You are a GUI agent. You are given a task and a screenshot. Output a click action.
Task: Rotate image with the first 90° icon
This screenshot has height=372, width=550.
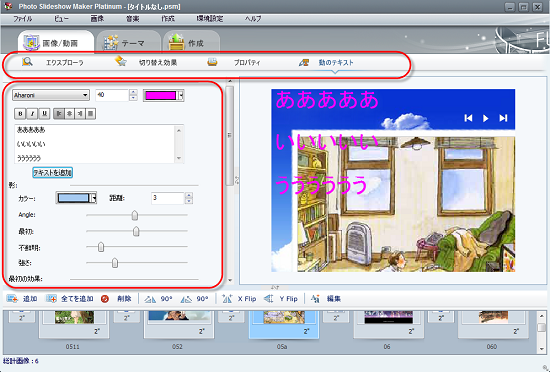pos(150,299)
